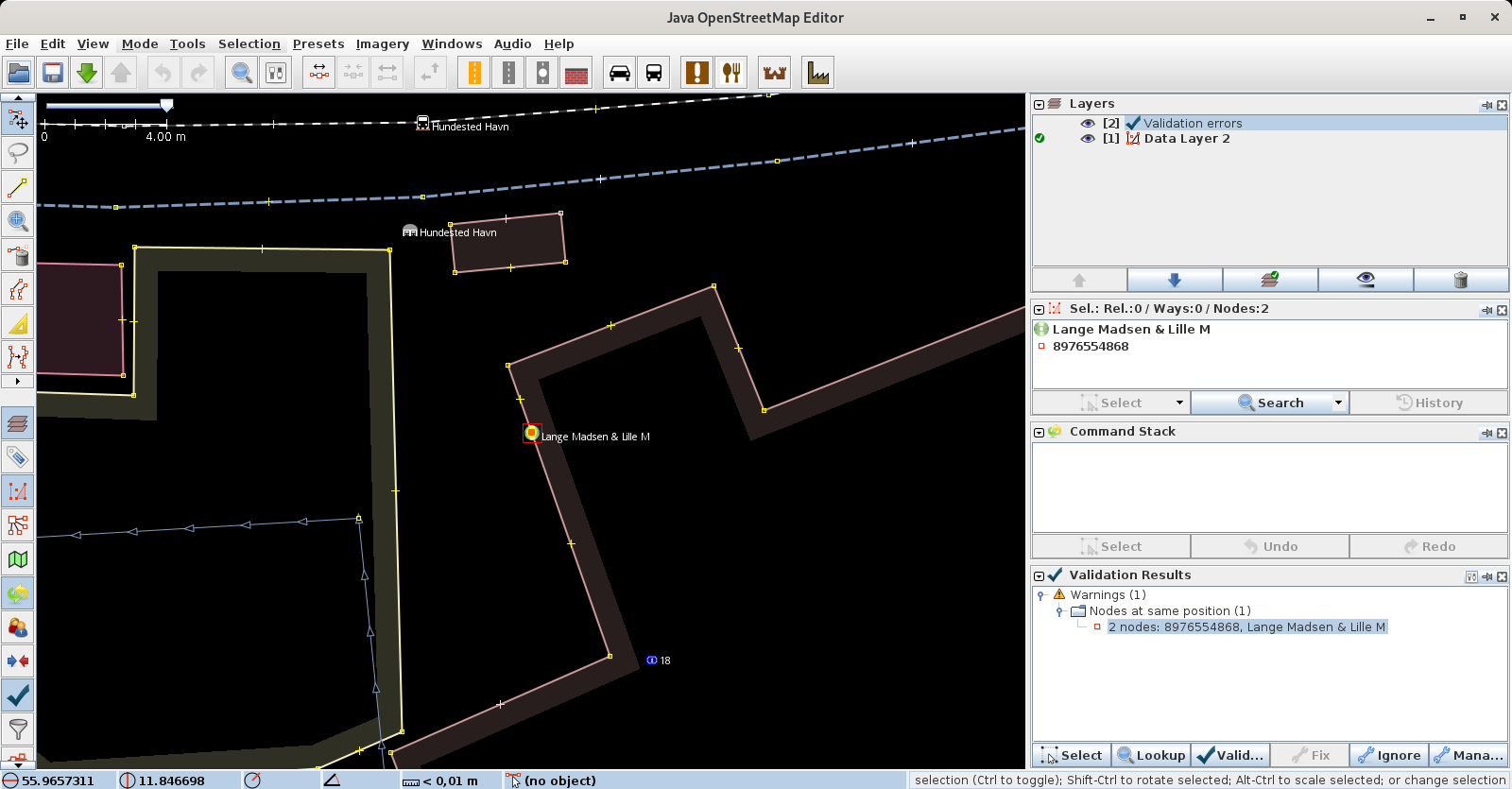Open the Preferences toolbar icon

pyautogui.click(x=276, y=73)
